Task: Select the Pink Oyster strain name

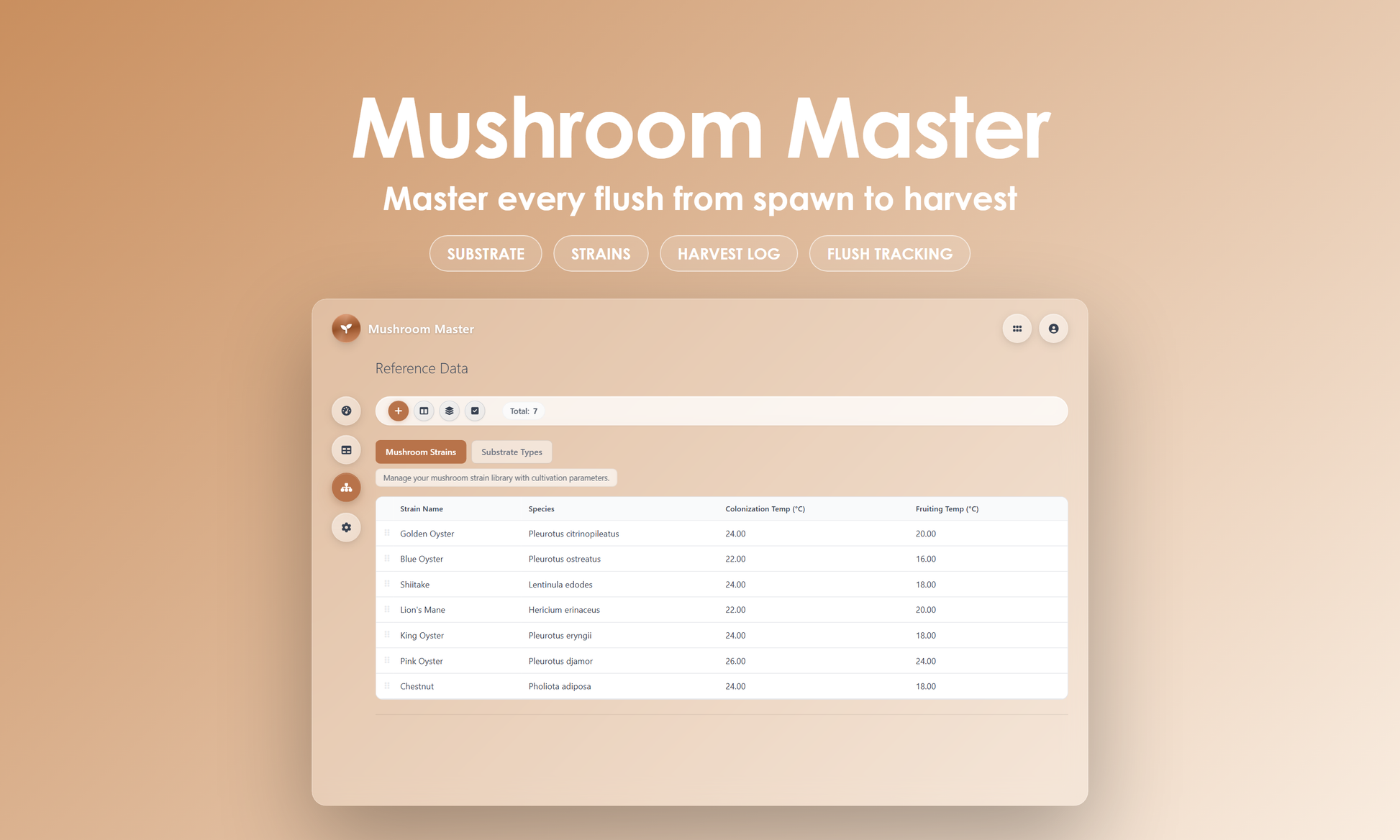Action: (x=422, y=661)
